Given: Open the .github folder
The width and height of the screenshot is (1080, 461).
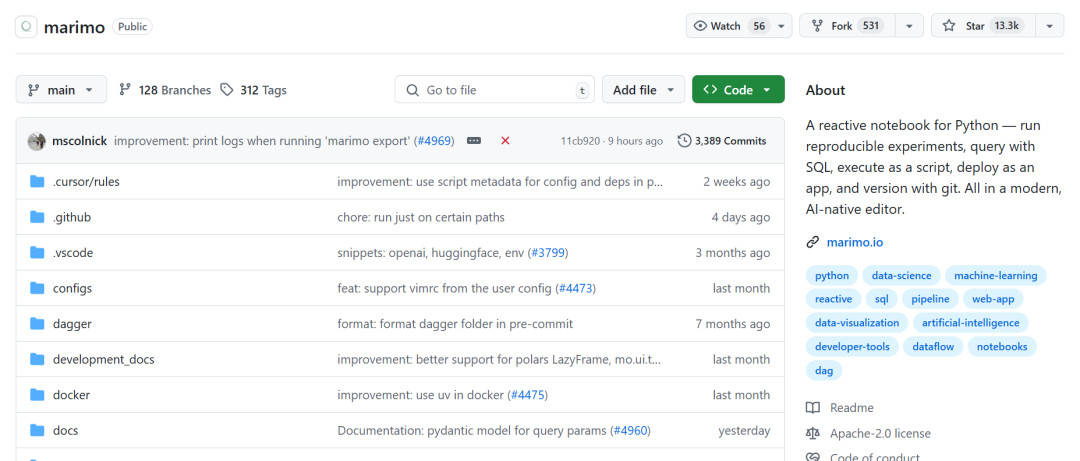Looking at the screenshot, I should (x=72, y=217).
